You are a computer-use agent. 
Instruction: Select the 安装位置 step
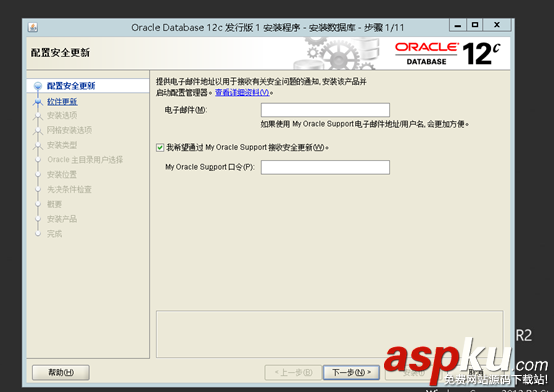coord(62,175)
